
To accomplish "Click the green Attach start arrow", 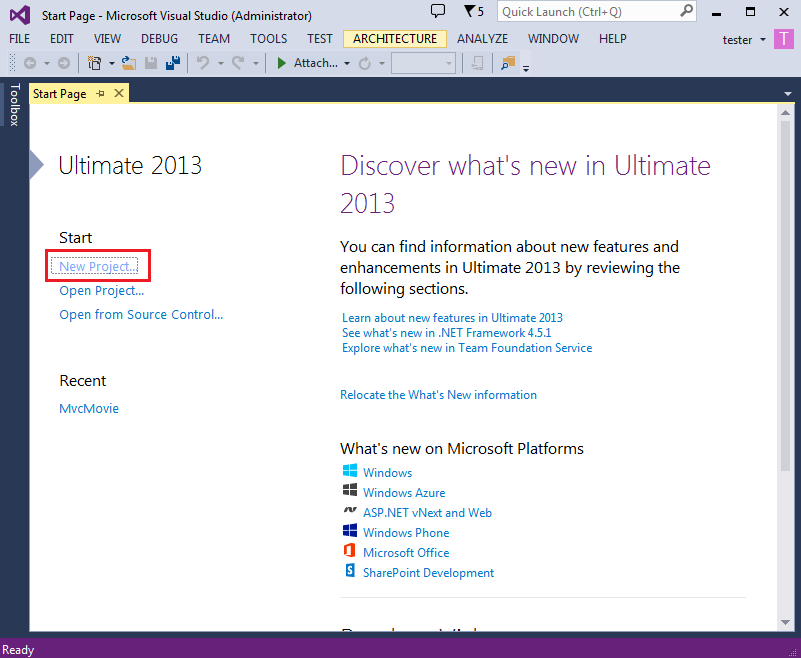I will click(x=281, y=63).
